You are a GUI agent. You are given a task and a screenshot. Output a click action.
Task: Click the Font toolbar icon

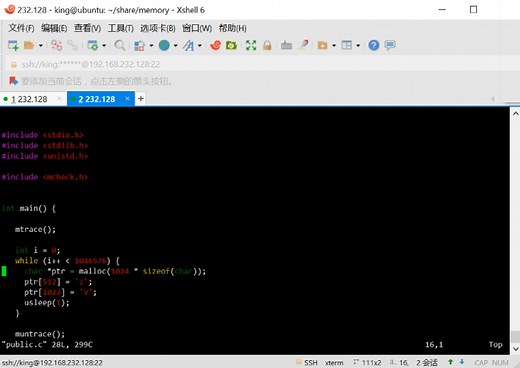point(188,45)
